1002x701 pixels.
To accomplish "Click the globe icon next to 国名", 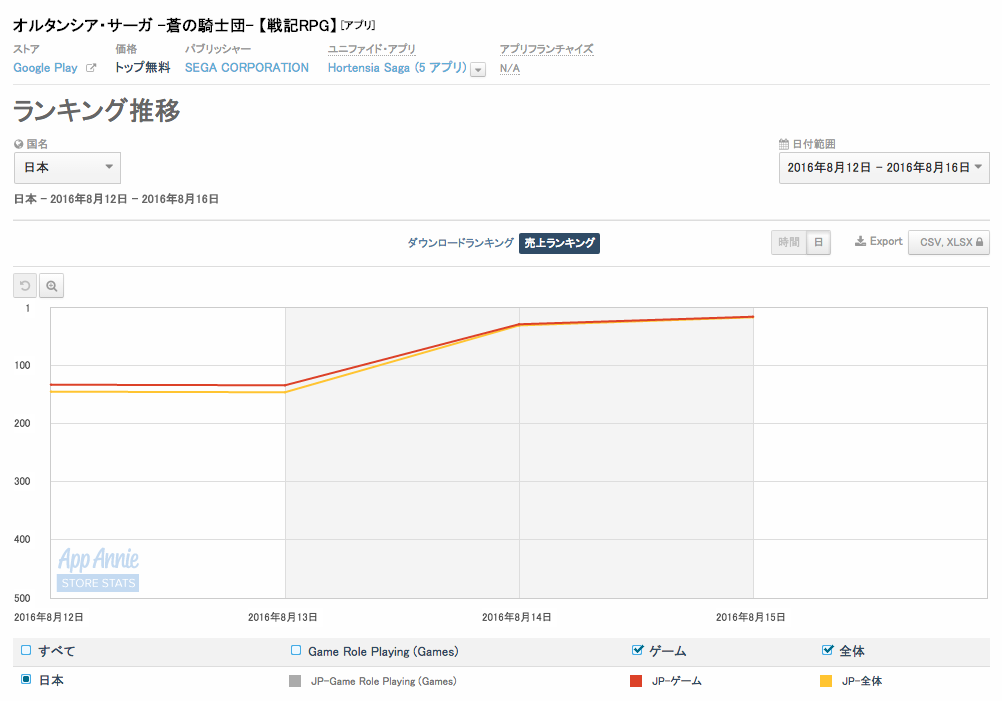I will (18, 144).
